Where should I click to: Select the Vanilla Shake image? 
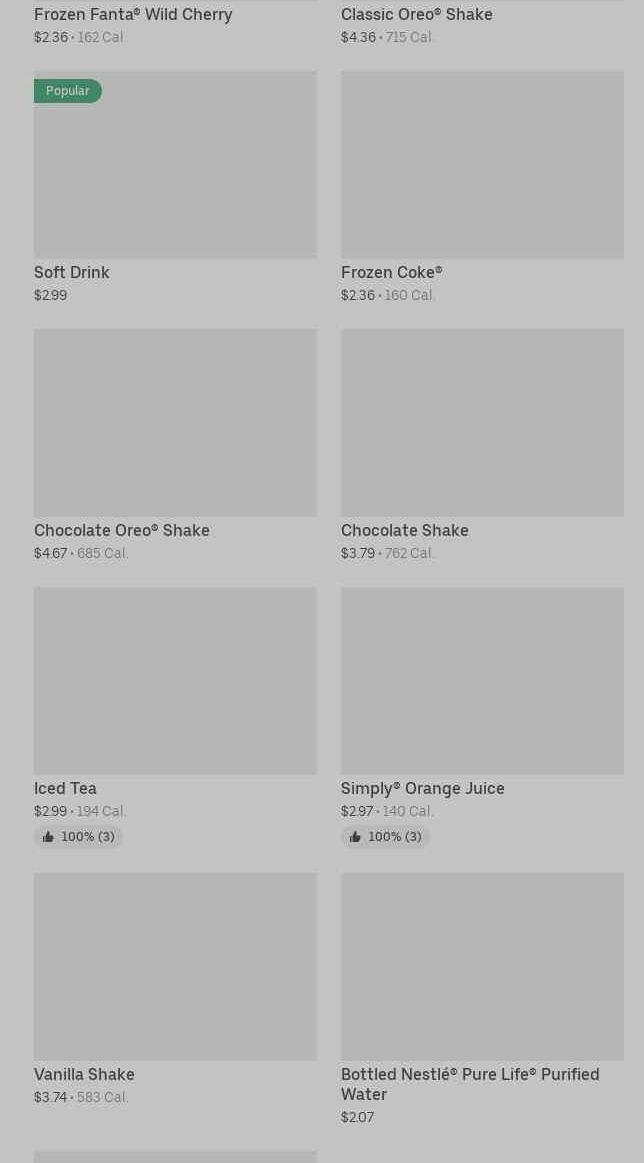coord(175,967)
